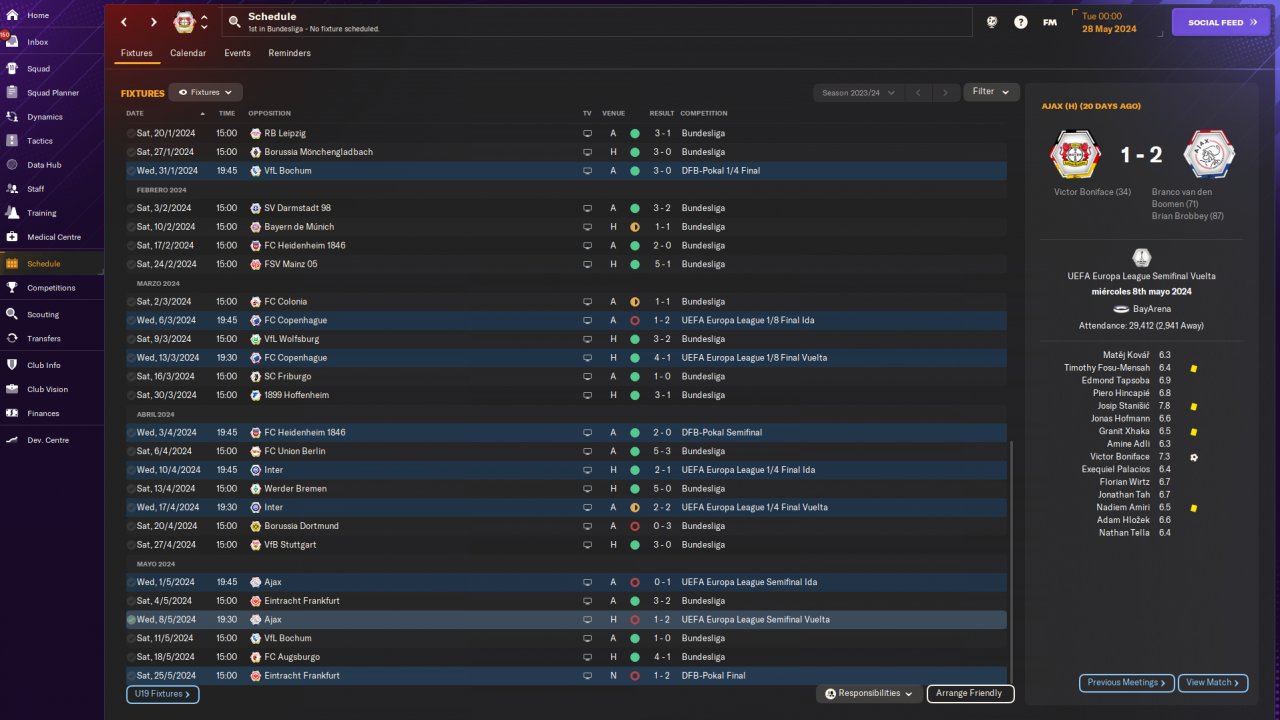The height and width of the screenshot is (720, 1280).
Task: Open the U19 Fixtures button
Action: click(x=163, y=694)
